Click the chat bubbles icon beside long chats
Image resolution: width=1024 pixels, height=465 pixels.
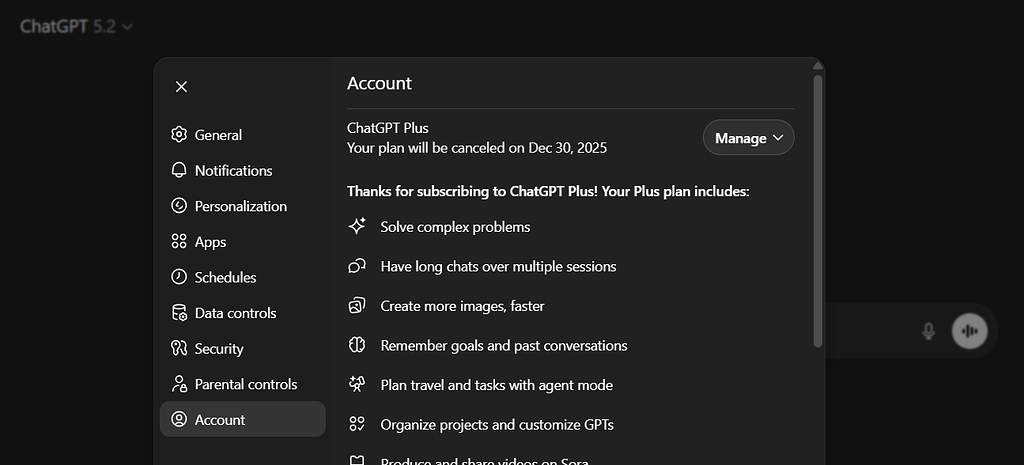tap(357, 266)
